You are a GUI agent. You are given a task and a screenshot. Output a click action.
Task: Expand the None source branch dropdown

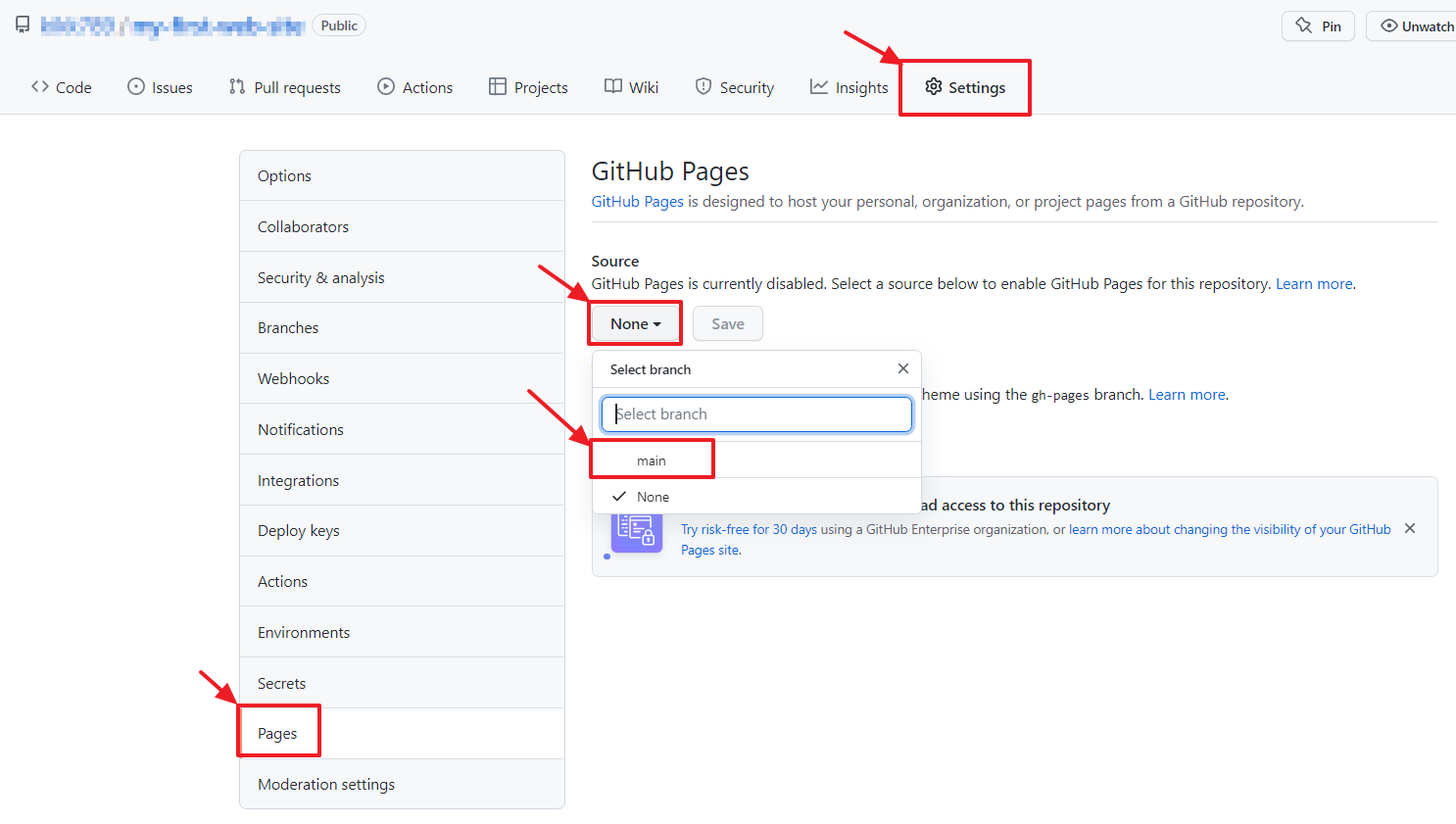(x=636, y=324)
